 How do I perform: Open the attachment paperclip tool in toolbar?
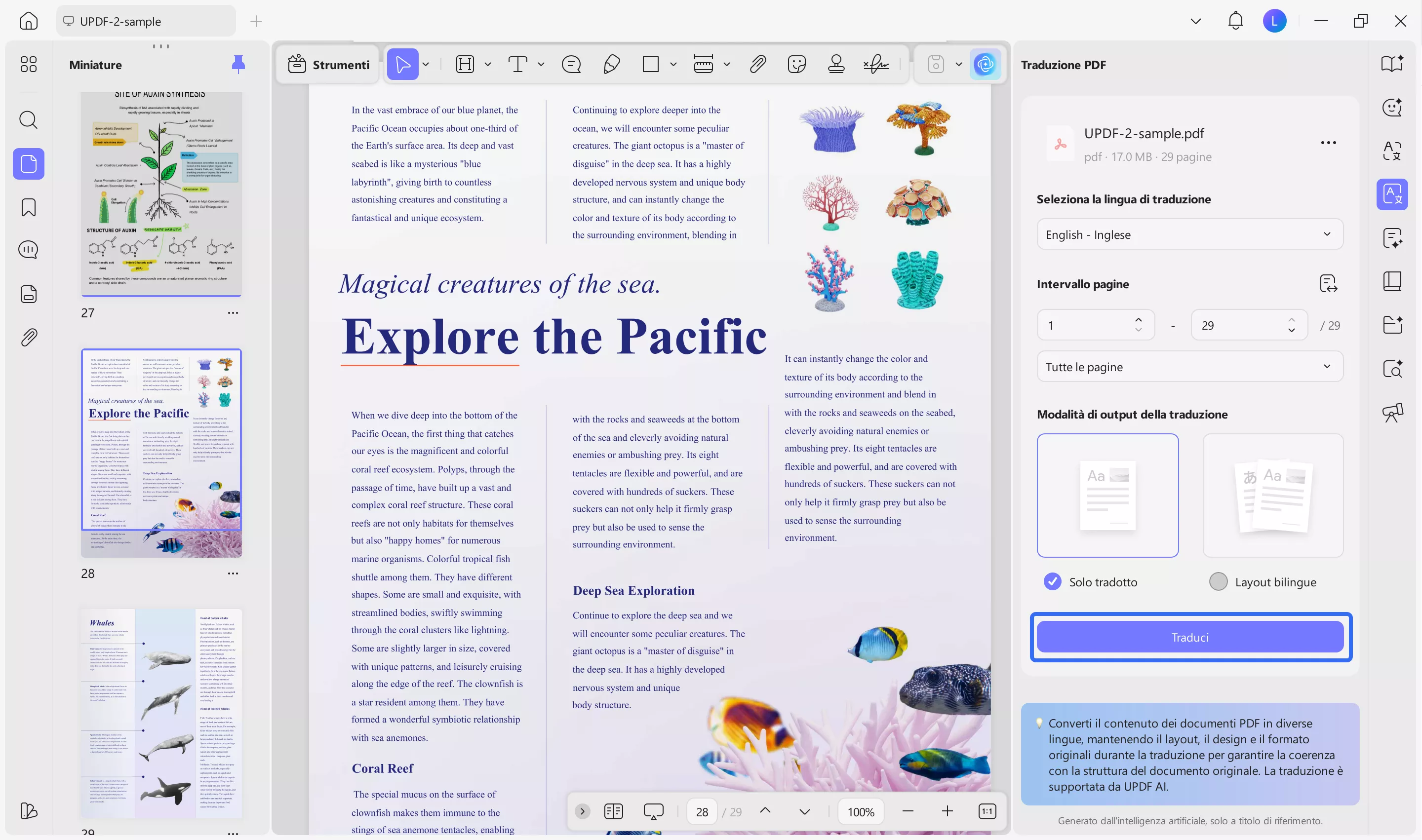click(x=757, y=65)
